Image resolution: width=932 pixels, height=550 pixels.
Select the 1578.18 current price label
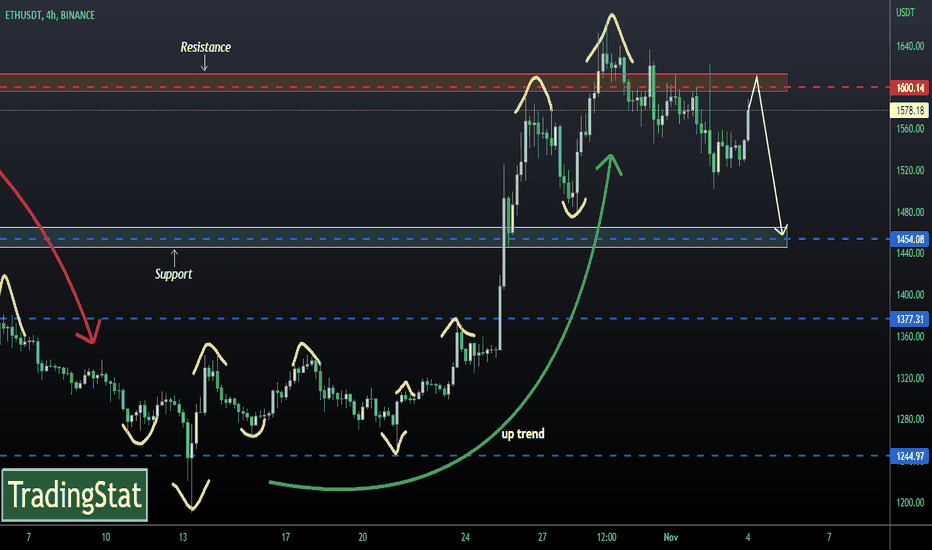[x=910, y=111]
